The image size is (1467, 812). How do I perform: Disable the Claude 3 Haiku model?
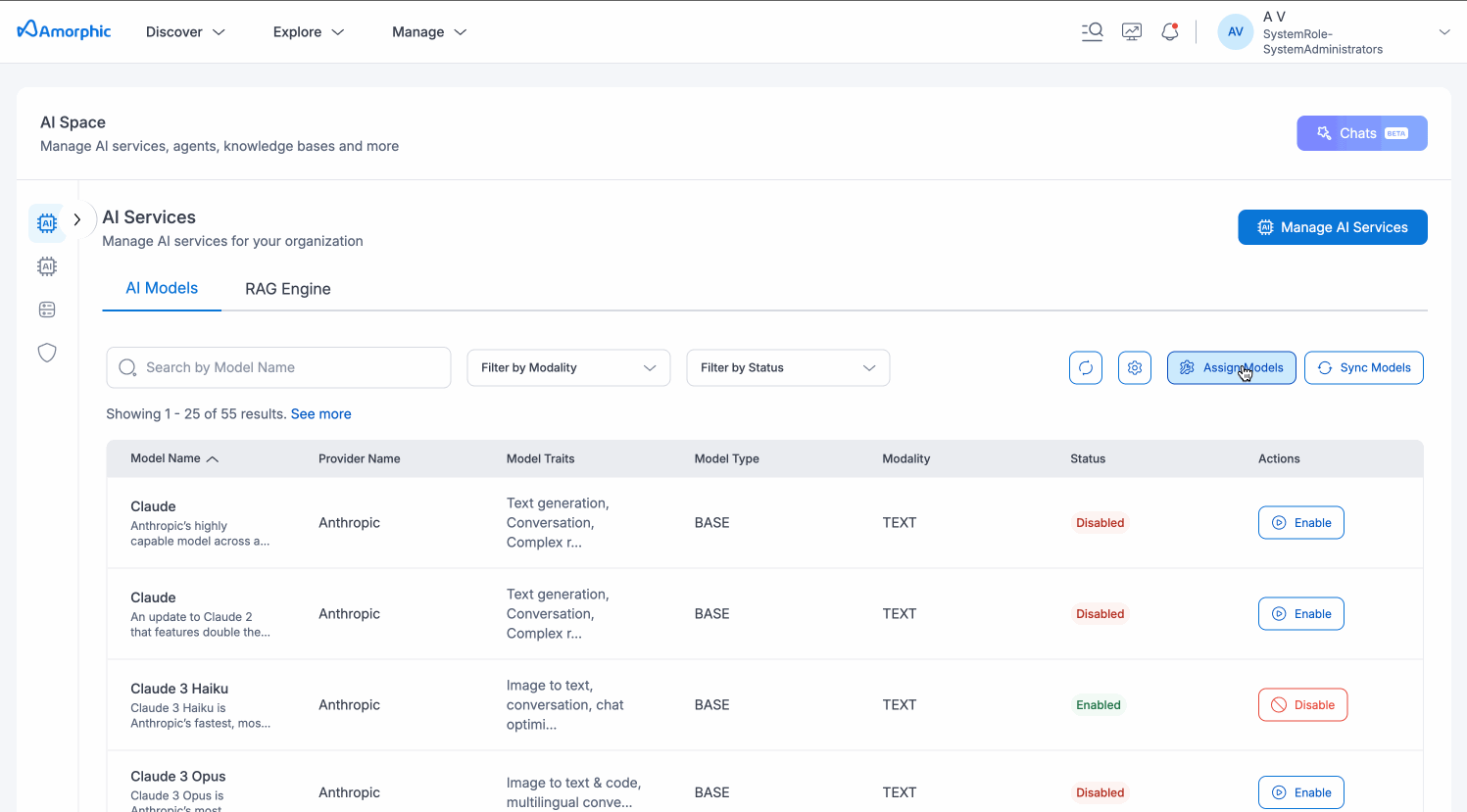coord(1302,705)
